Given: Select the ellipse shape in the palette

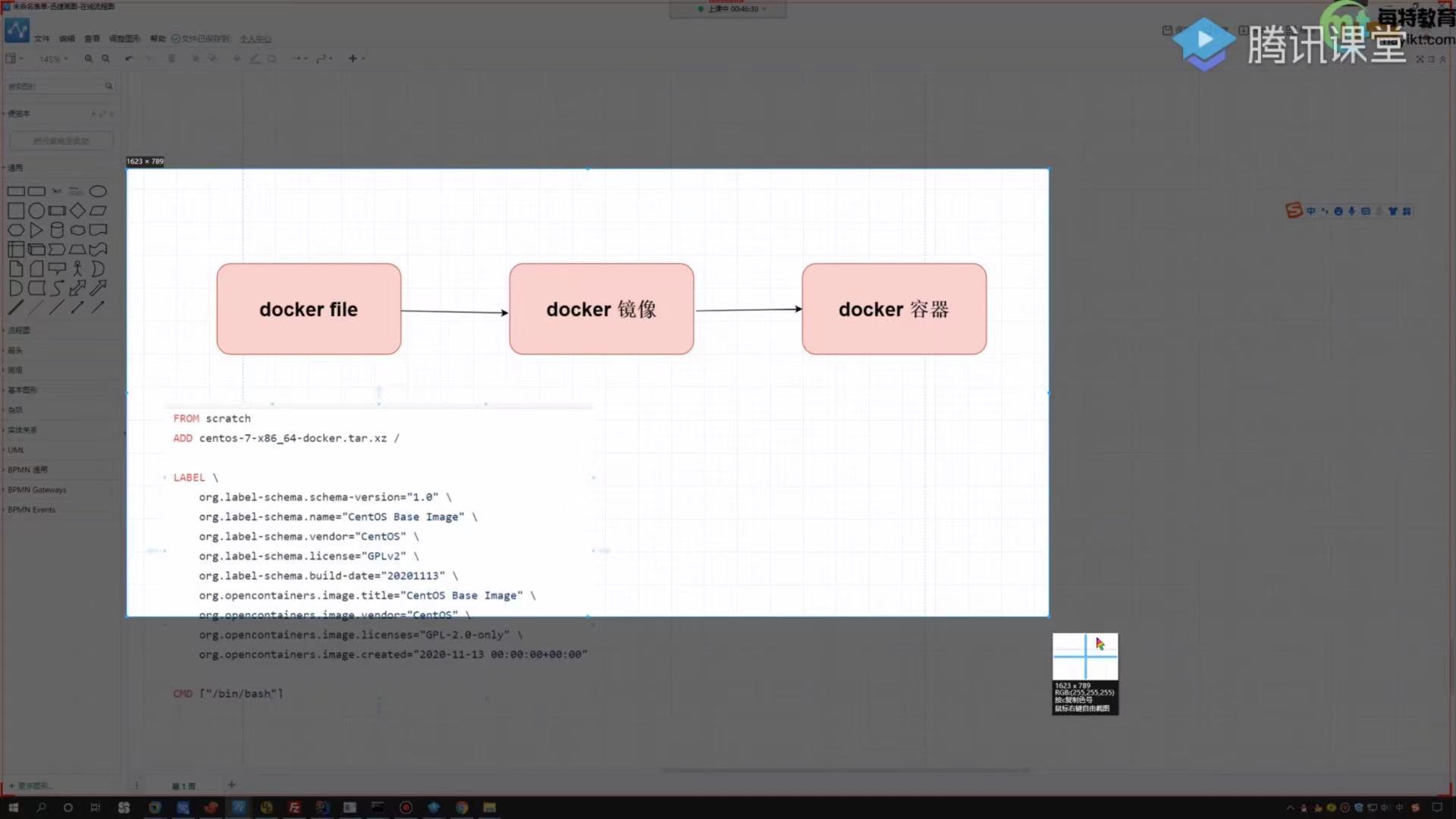Looking at the screenshot, I should click(98, 191).
